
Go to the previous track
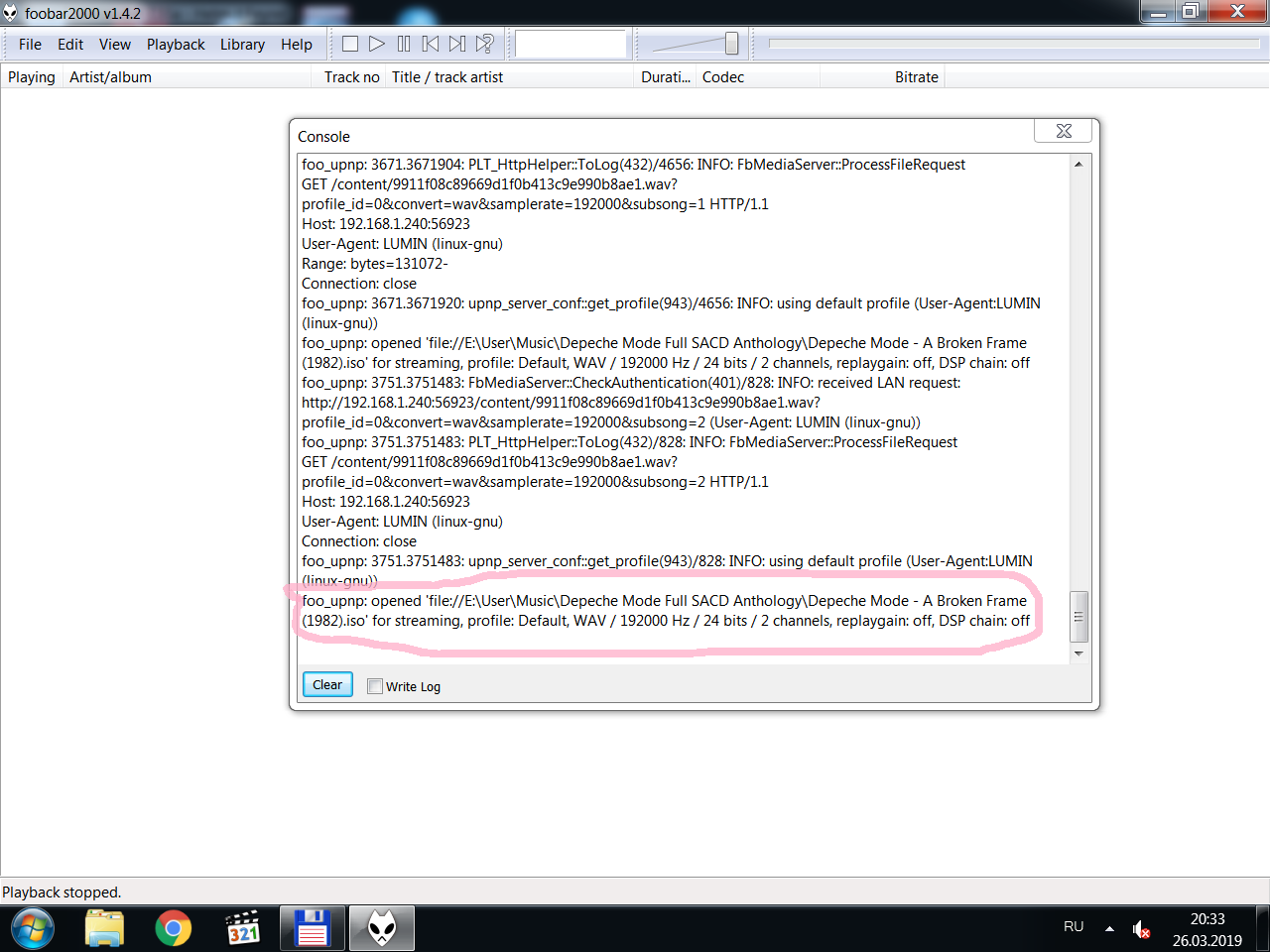[x=431, y=44]
